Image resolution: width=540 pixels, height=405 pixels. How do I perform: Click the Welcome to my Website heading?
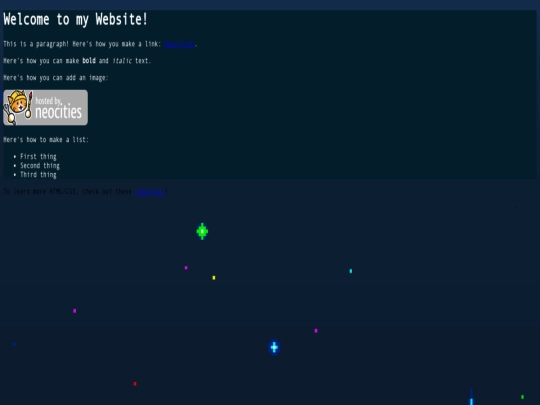pos(75,19)
